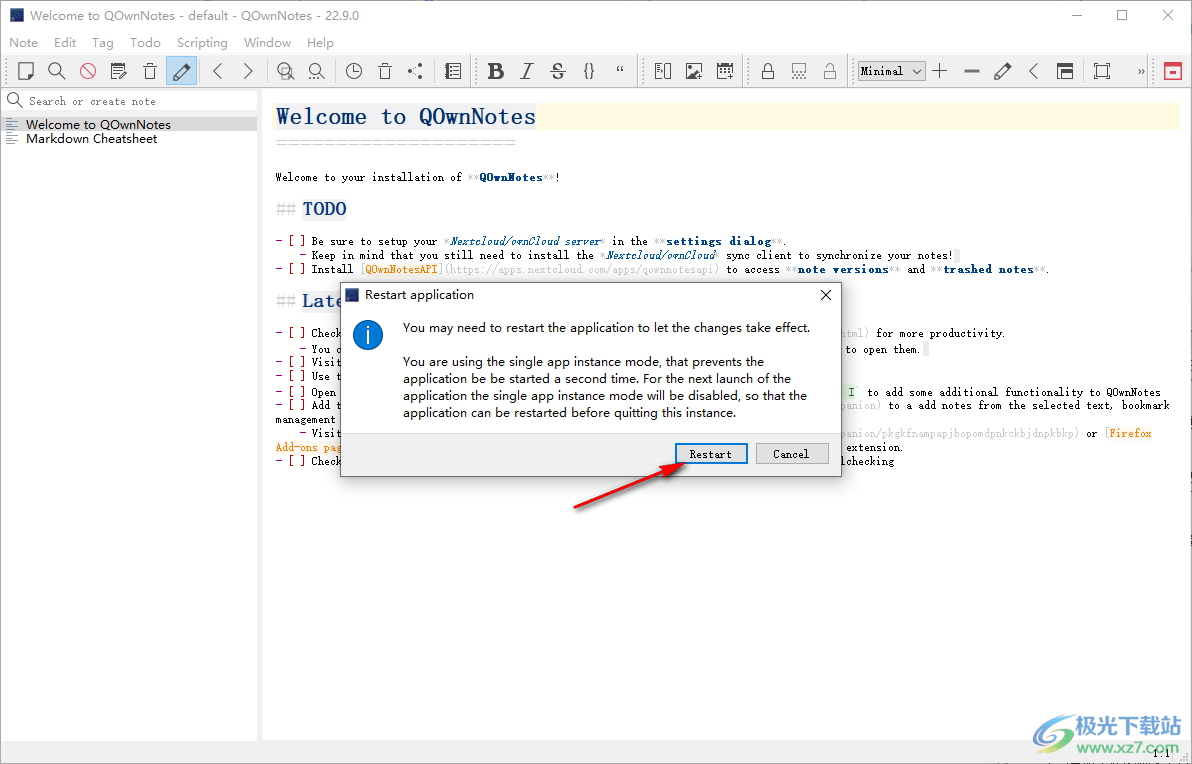Toggle distraction-free mode square icon
This screenshot has height=764, width=1192.
(x=1101, y=71)
